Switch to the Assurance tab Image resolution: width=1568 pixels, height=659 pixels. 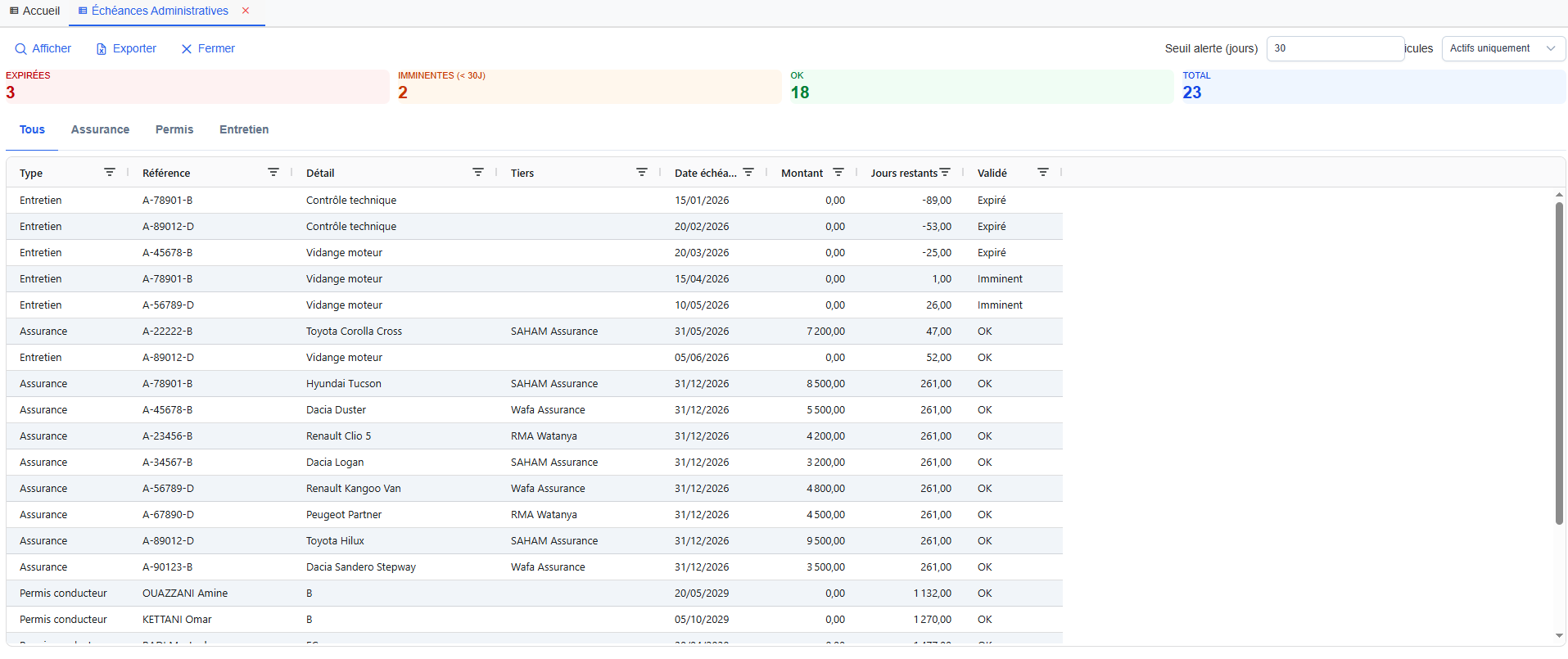[x=100, y=129]
